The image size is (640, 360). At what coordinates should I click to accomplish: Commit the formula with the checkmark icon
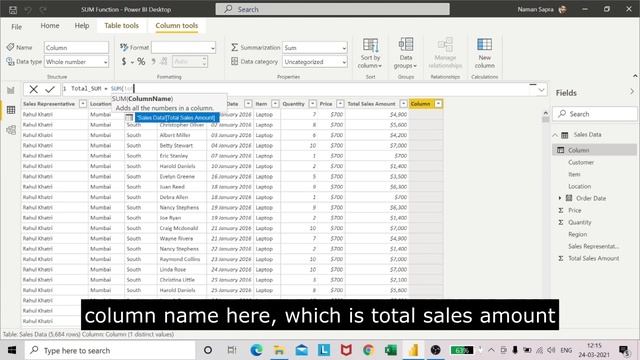(x=50, y=89)
